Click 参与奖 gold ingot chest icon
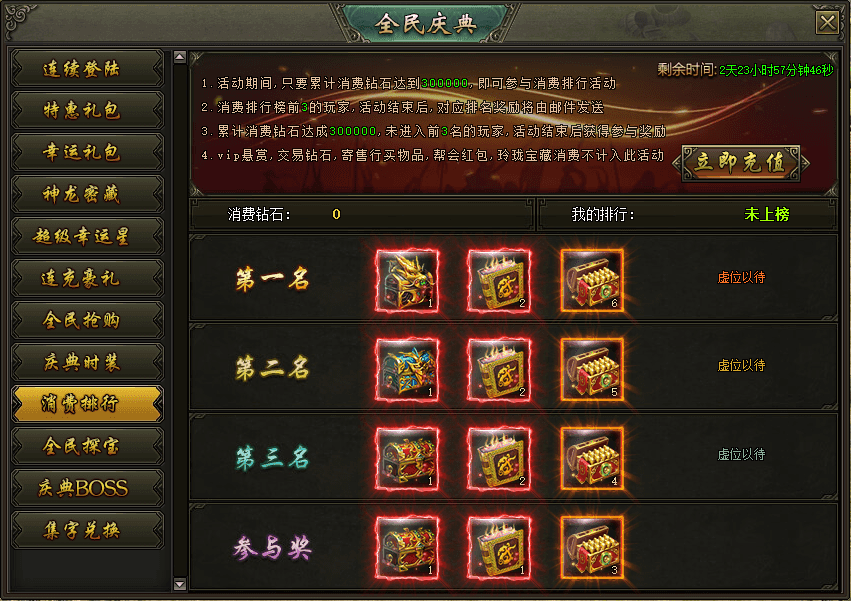Screen dimensions: 851x601 [592, 548]
